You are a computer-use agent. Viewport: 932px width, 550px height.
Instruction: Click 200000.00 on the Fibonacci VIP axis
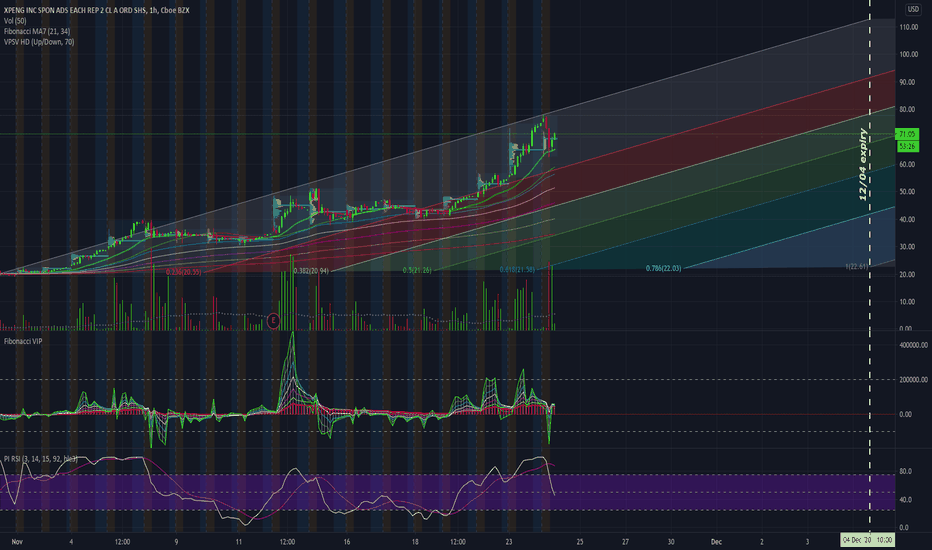pos(914,379)
